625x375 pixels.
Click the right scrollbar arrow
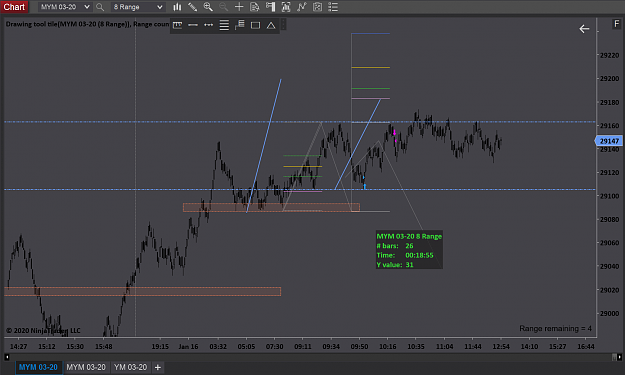tap(619, 357)
